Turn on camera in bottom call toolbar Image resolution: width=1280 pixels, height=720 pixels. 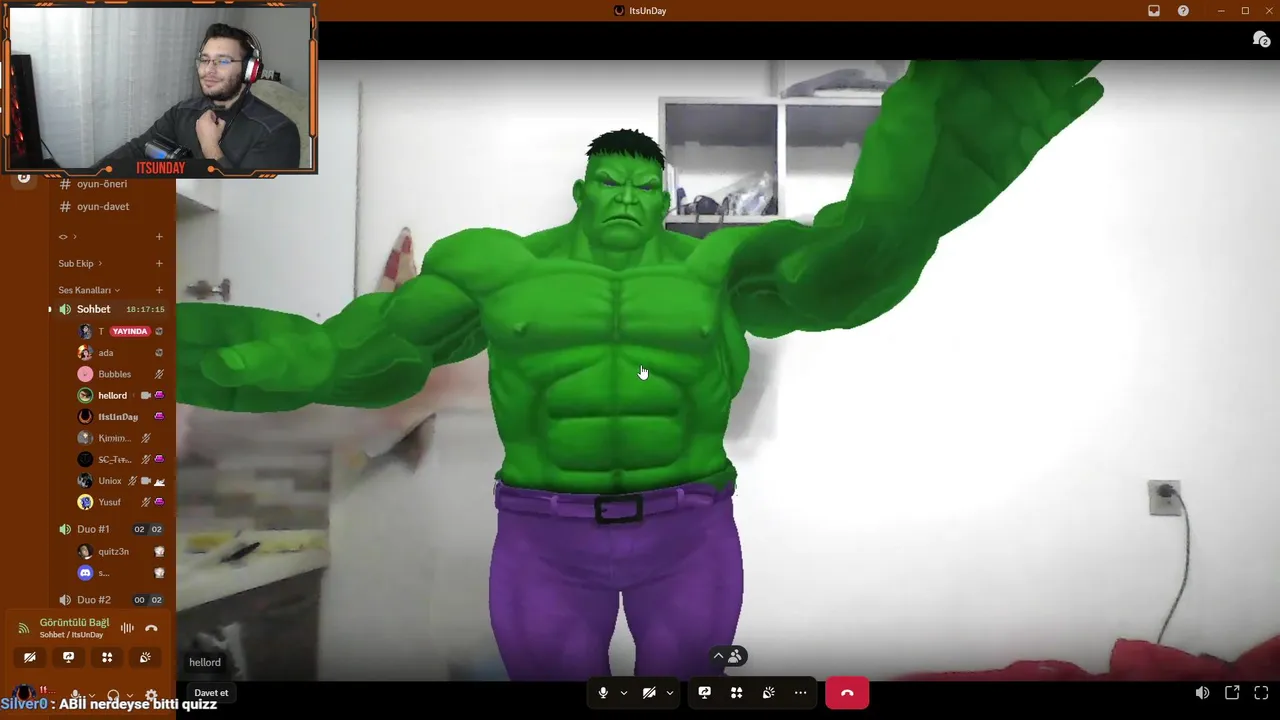point(649,693)
